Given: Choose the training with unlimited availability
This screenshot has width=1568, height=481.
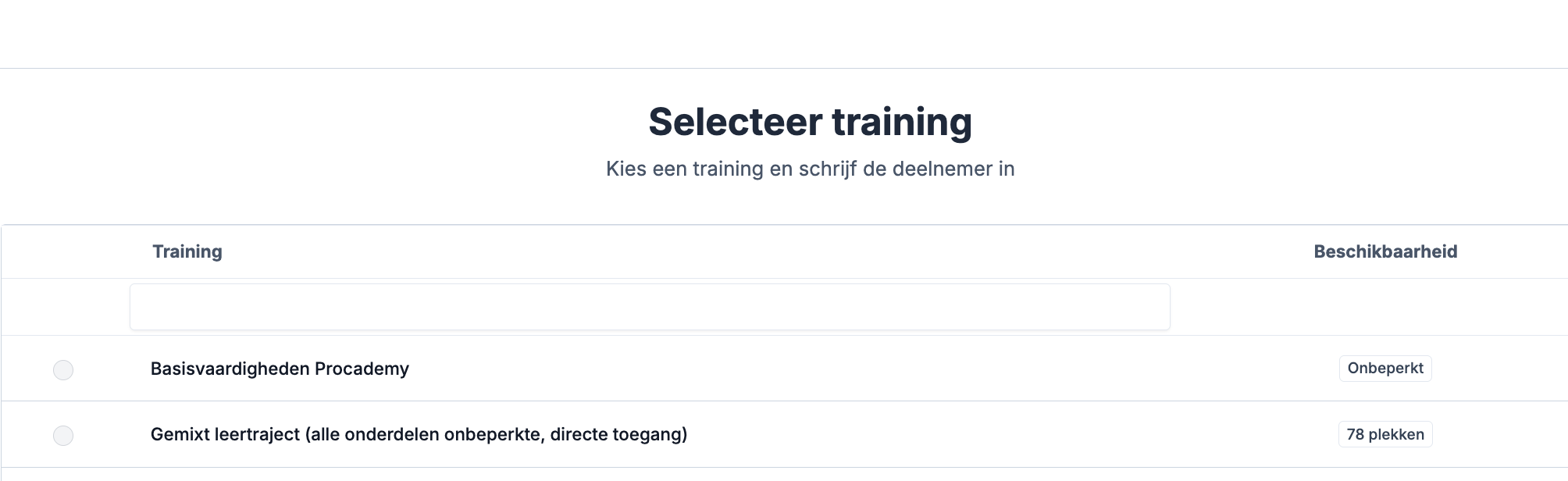Looking at the screenshot, I should [x=63, y=369].
